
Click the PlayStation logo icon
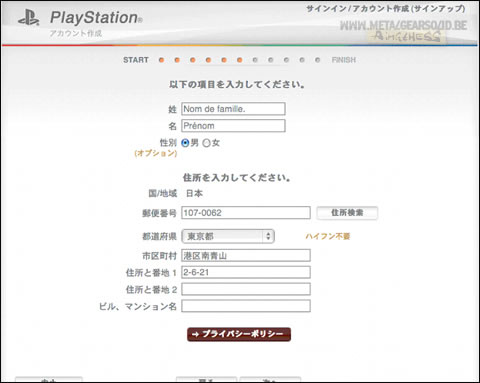[29, 17]
